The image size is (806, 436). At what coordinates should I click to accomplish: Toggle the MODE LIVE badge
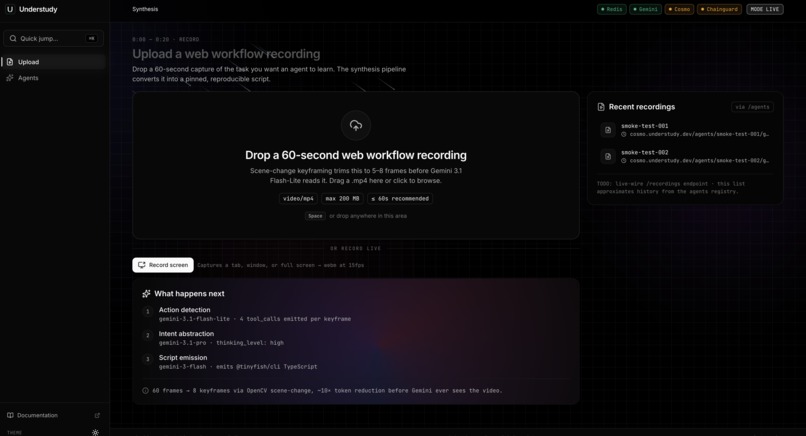coord(764,9)
